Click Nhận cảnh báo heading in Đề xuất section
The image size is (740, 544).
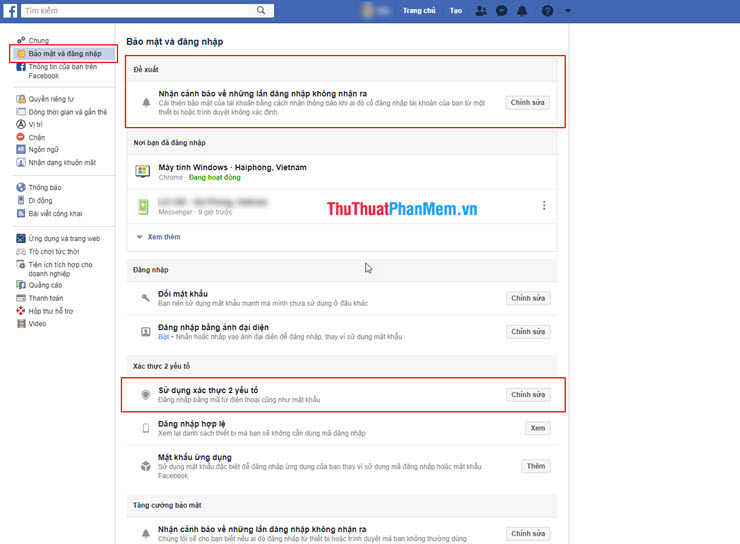pyautogui.click(x=263, y=93)
